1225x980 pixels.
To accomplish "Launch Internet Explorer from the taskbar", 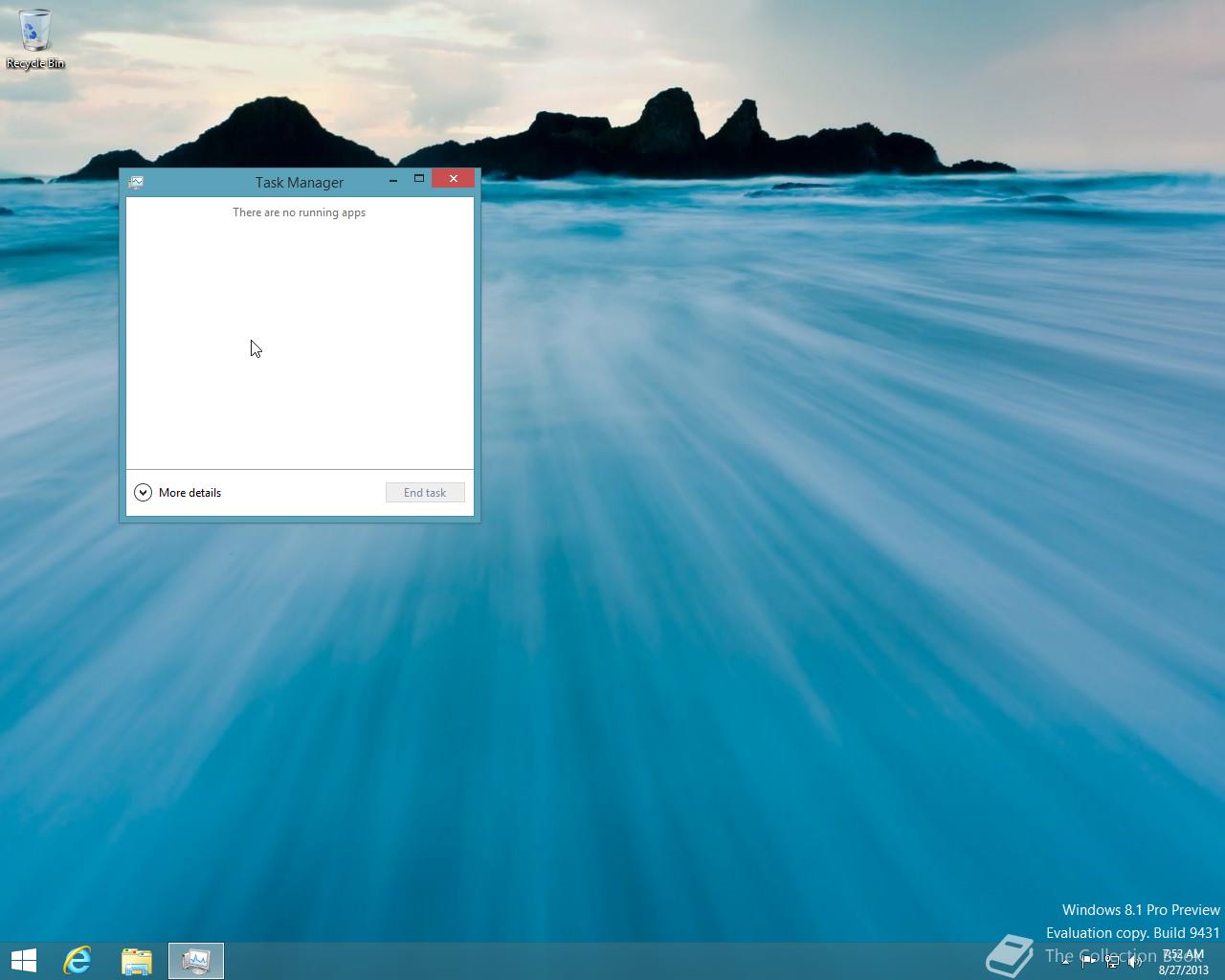I will 78,961.
